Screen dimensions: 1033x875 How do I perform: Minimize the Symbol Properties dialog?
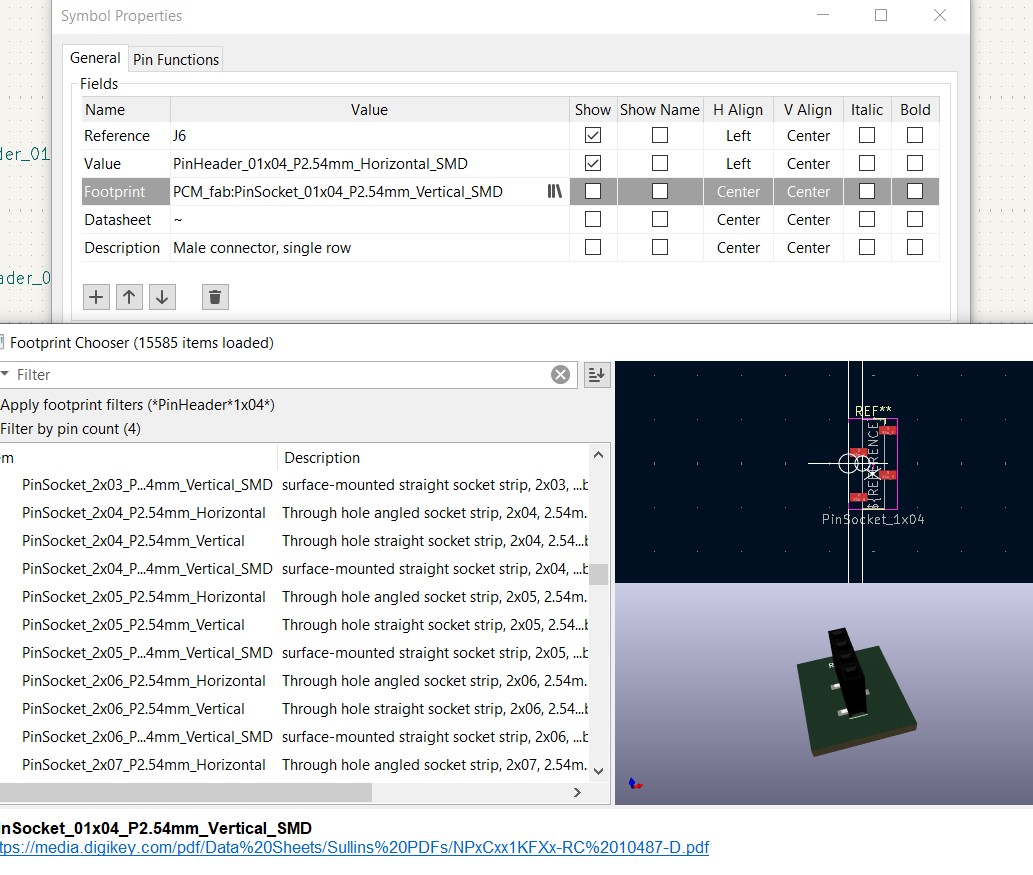(823, 15)
